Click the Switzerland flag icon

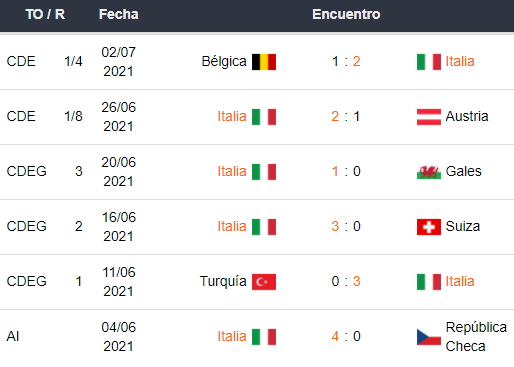[429, 227]
